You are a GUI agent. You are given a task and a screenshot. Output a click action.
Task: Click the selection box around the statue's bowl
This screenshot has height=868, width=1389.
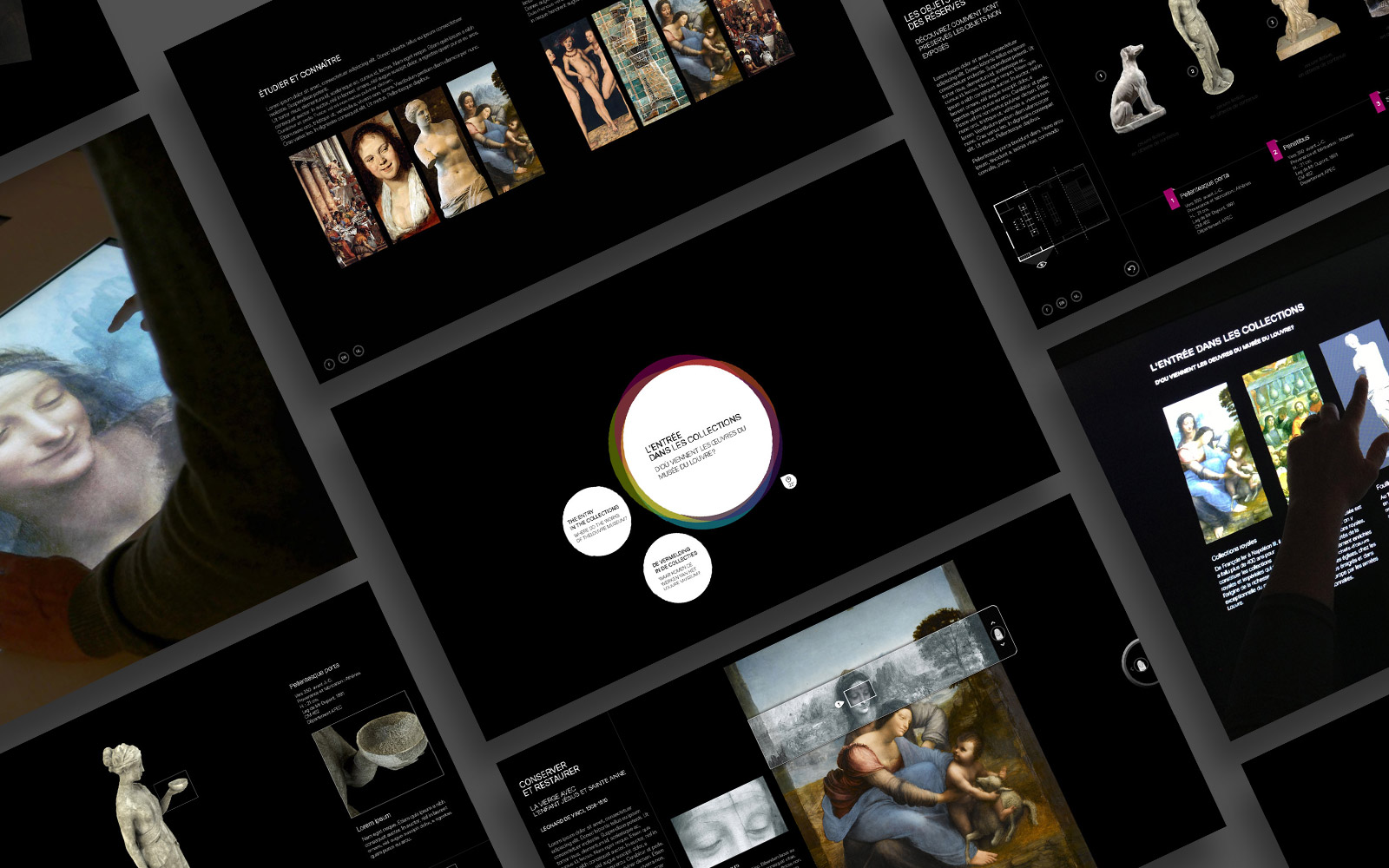tap(175, 790)
